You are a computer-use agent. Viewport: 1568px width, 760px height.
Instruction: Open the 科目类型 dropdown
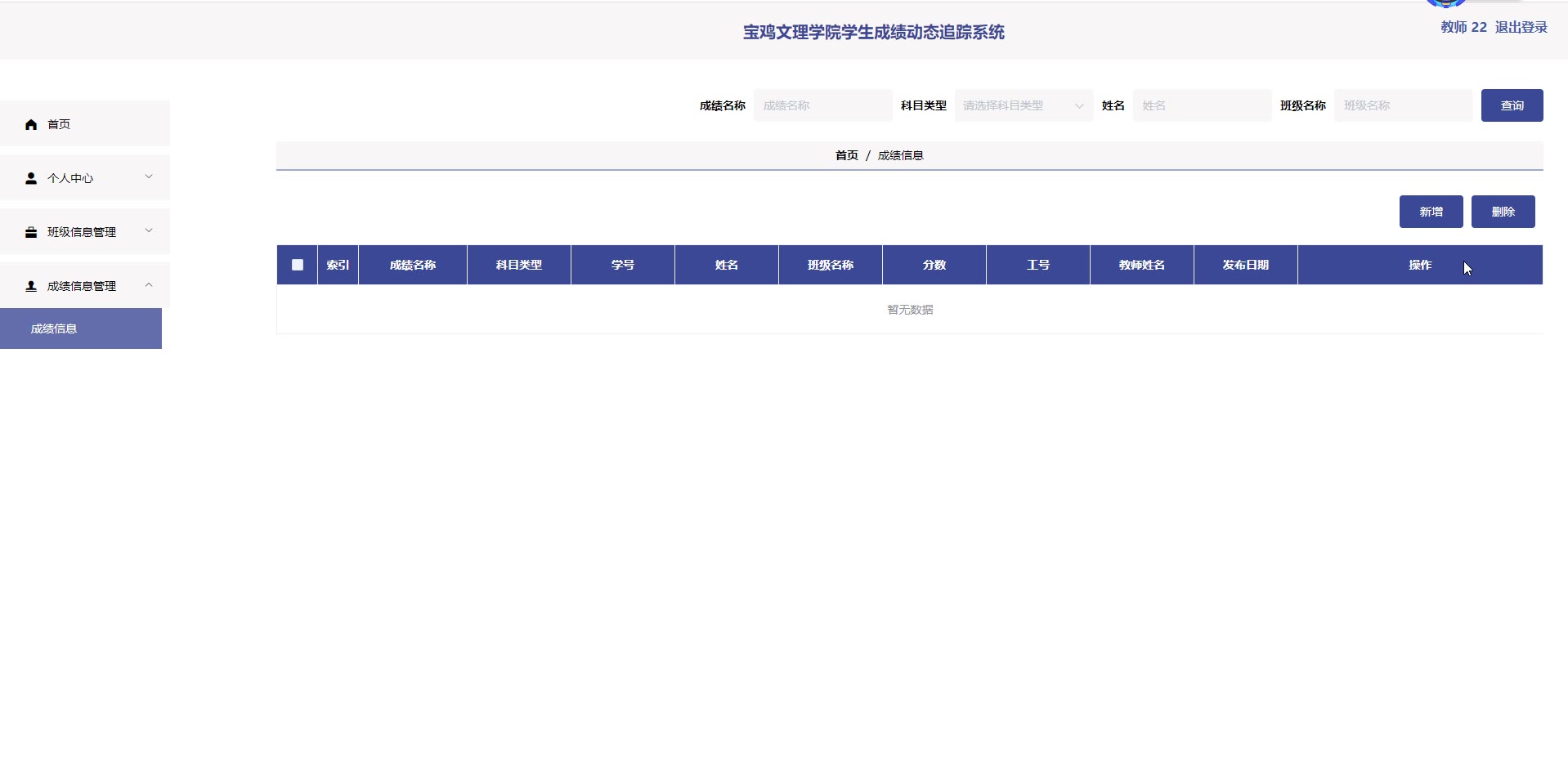coord(1024,105)
